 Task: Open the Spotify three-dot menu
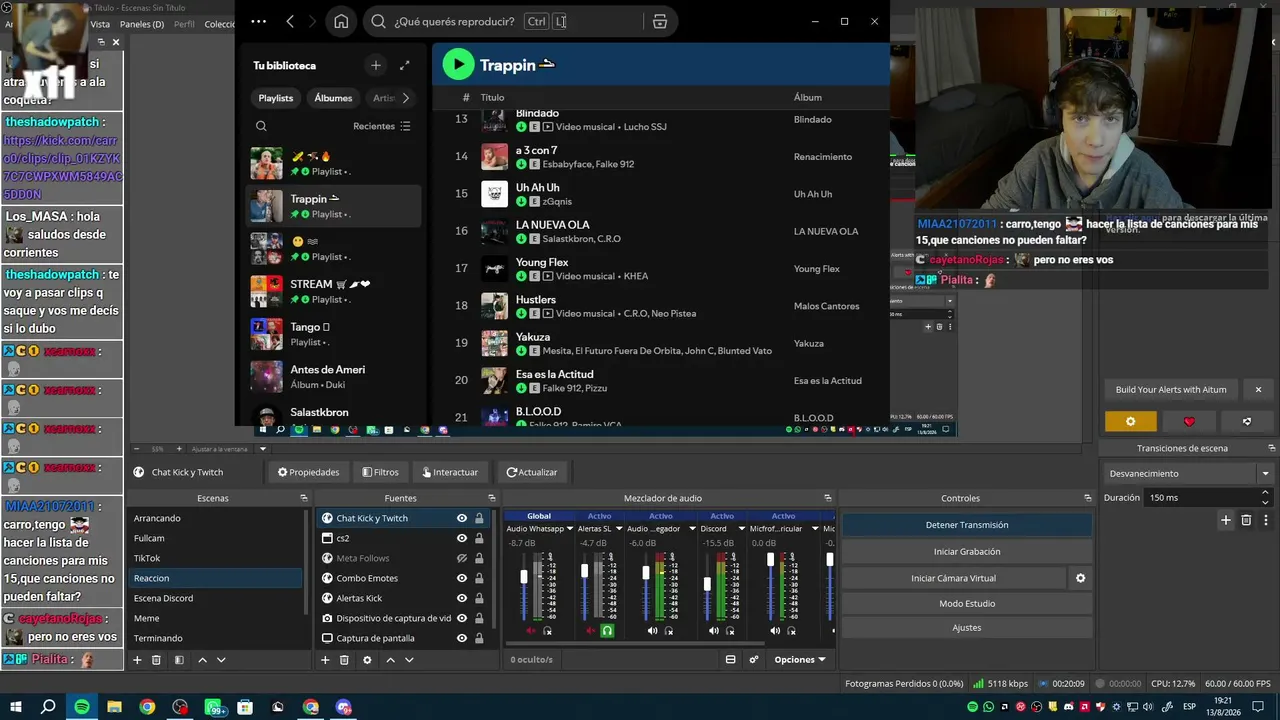pyautogui.click(x=259, y=21)
